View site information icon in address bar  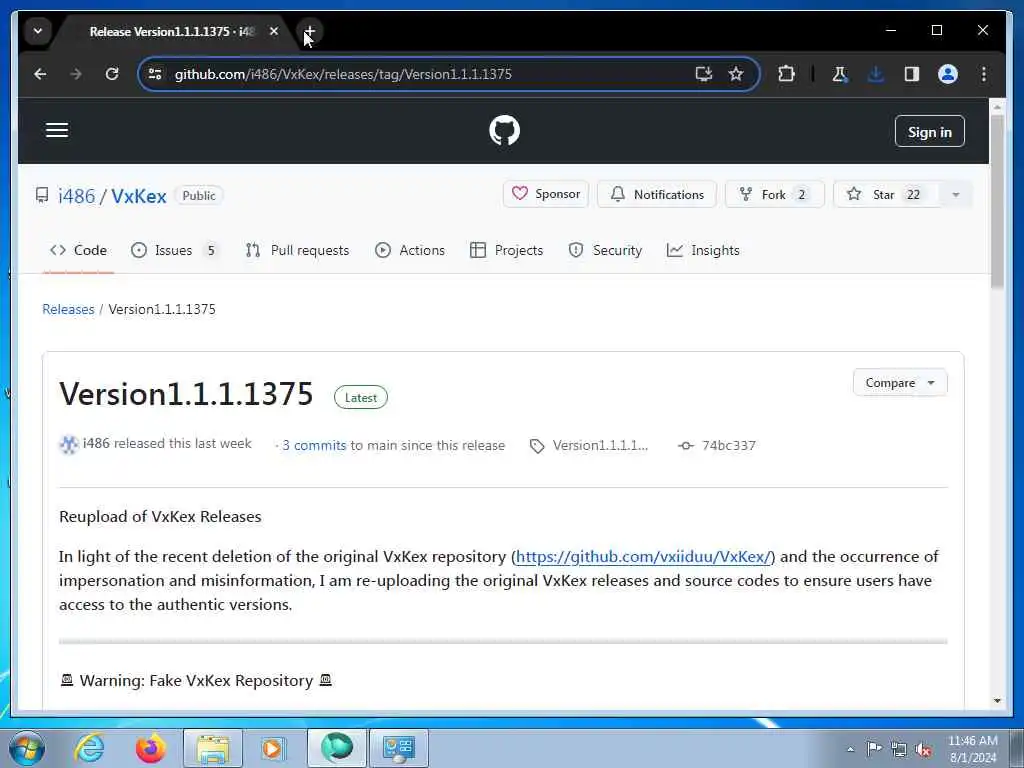(155, 74)
